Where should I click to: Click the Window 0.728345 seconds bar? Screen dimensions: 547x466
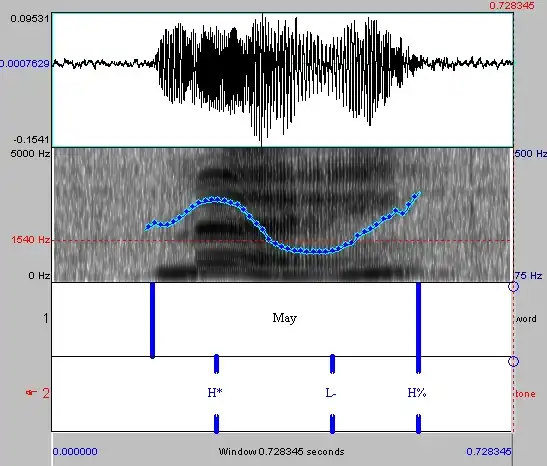(282, 452)
